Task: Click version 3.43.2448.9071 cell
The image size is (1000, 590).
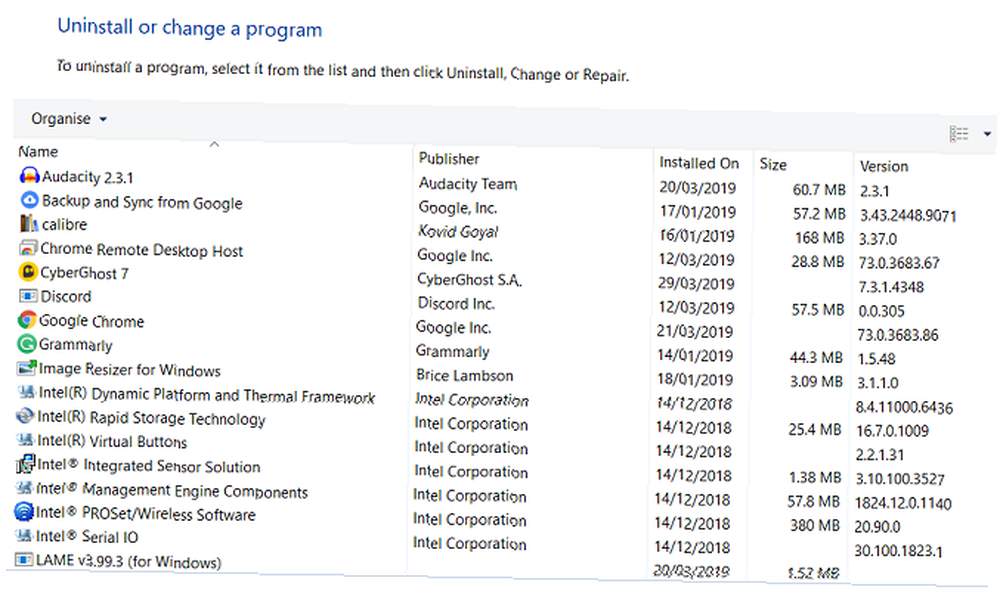Action: [908, 216]
